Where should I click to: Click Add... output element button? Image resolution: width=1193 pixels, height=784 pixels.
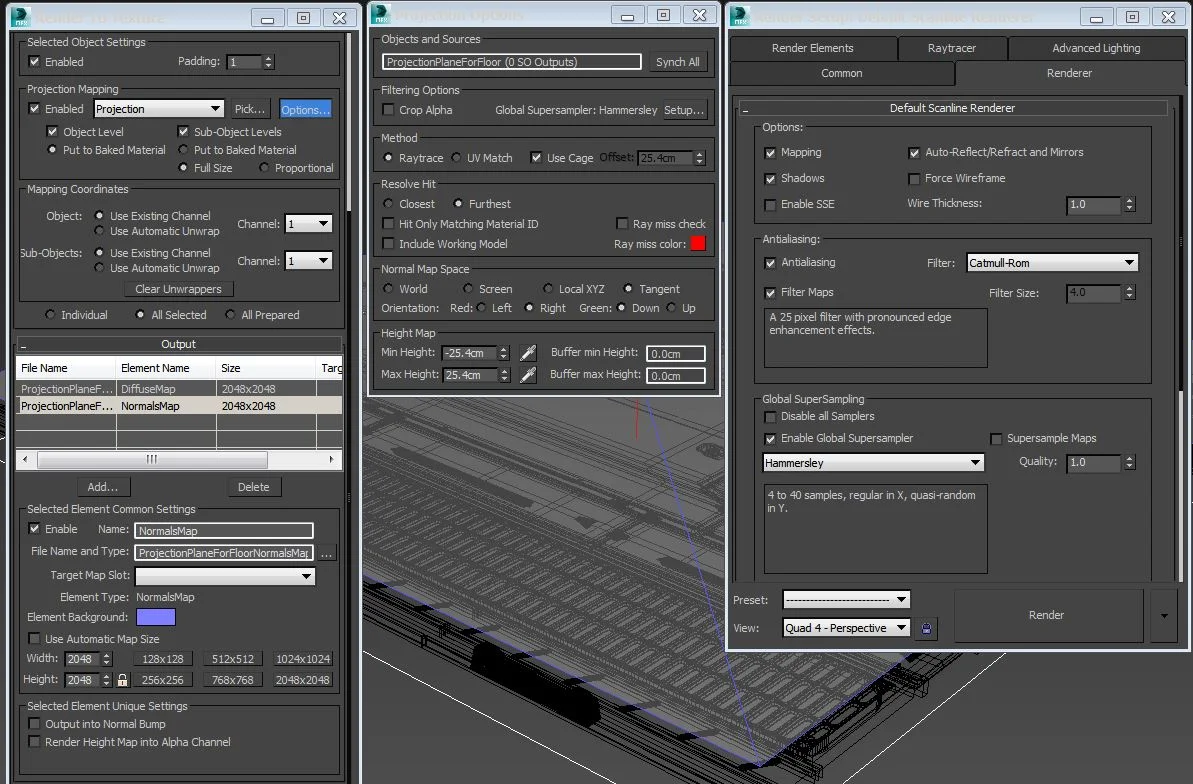pos(103,487)
